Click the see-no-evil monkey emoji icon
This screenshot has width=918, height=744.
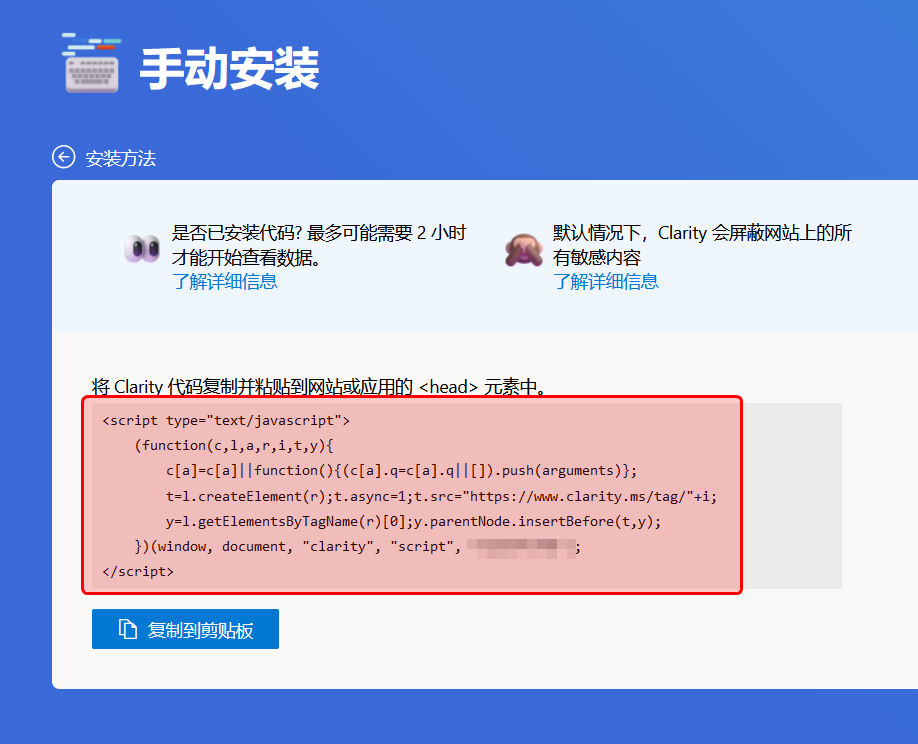pos(523,249)
